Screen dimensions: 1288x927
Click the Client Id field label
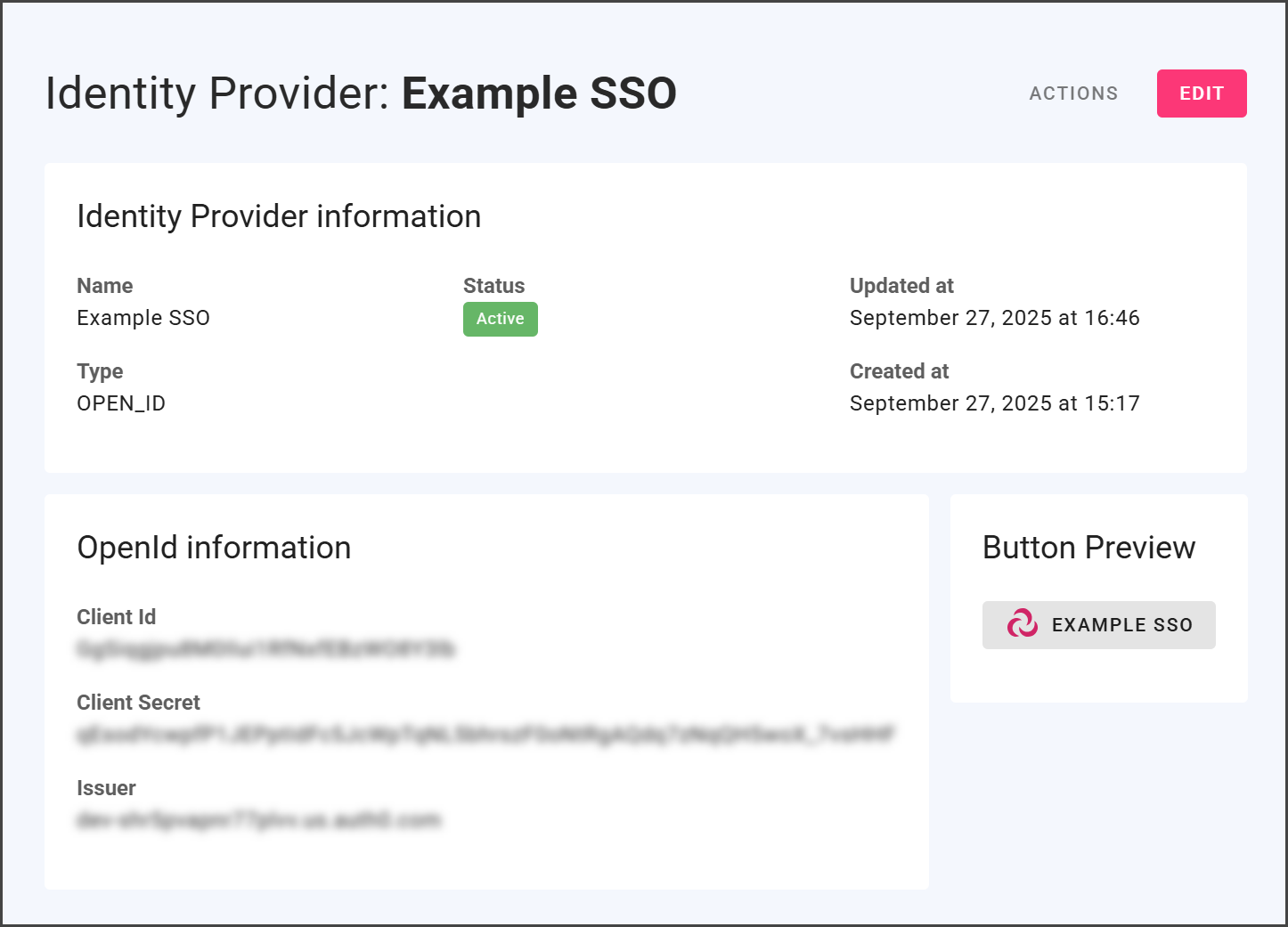(x=116, y=617)
